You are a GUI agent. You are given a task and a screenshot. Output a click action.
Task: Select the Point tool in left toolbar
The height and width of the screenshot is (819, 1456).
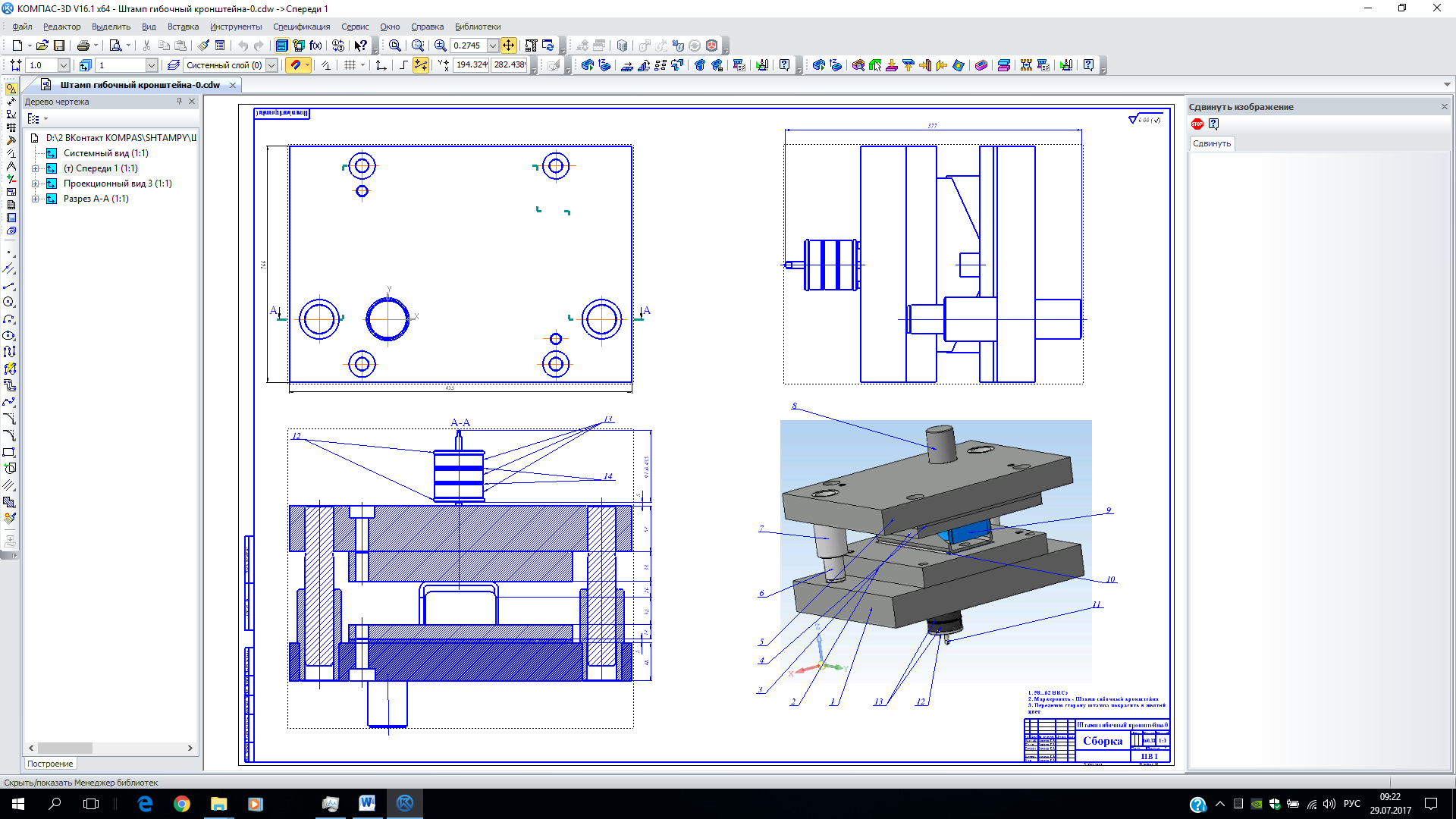point(9,253)
